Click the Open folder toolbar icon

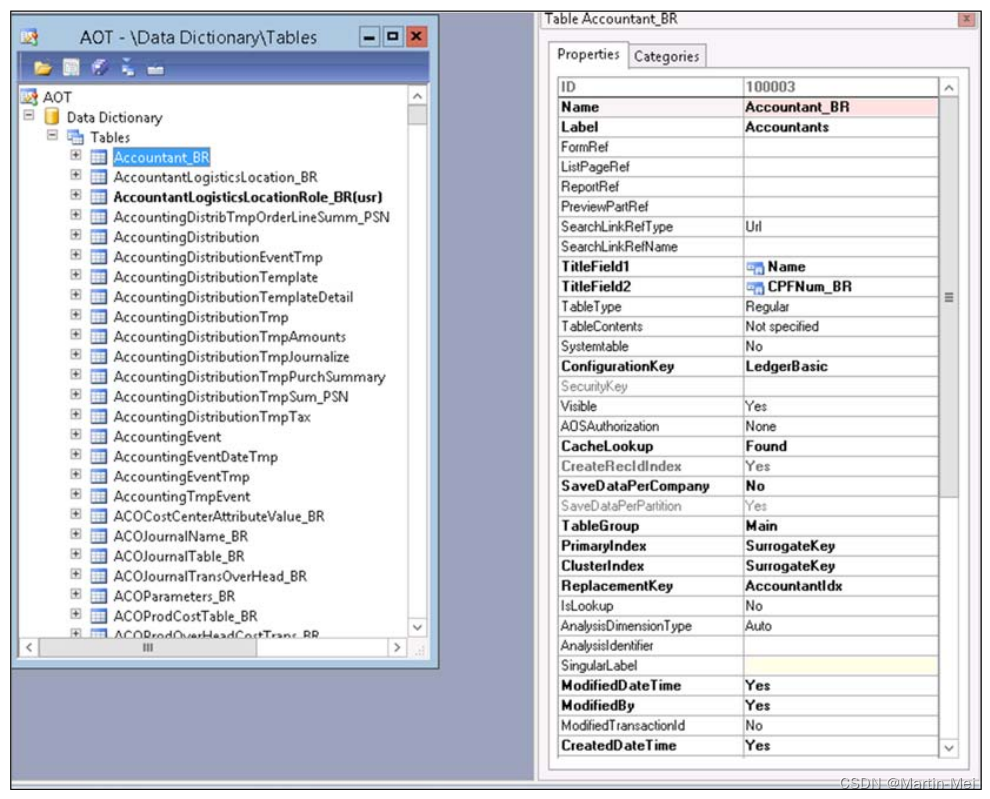(42, 68)
